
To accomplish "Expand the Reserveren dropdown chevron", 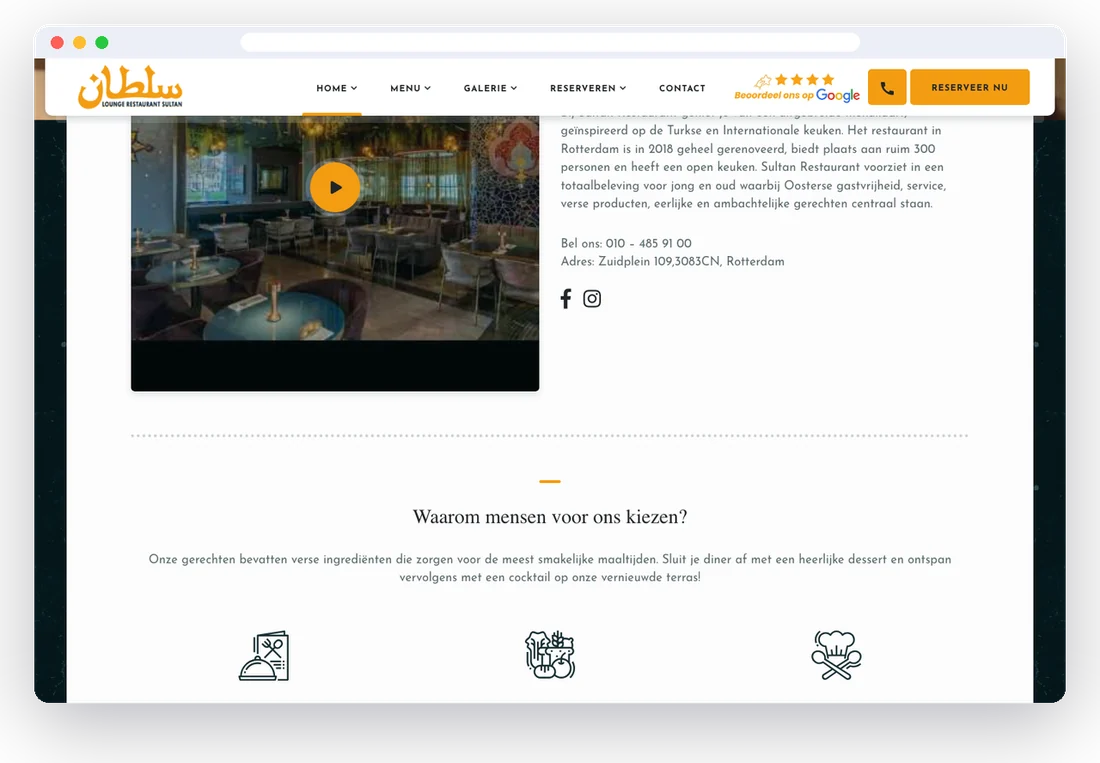I will tap(623, 88).
